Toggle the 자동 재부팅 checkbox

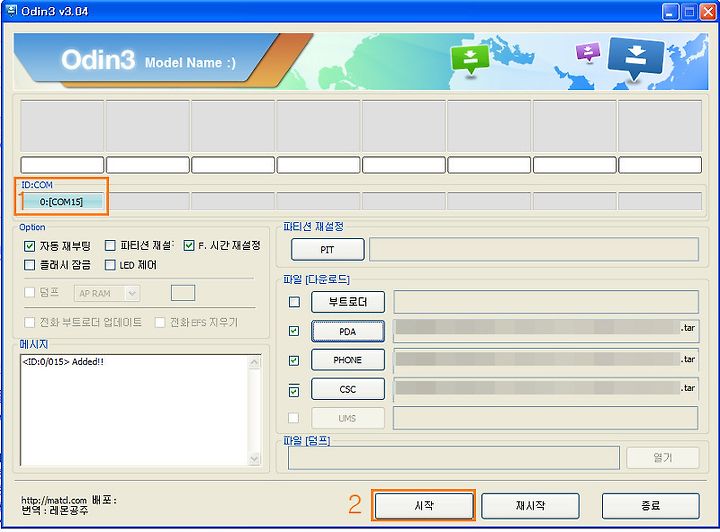pyautogui.click(x=29, y=246)
